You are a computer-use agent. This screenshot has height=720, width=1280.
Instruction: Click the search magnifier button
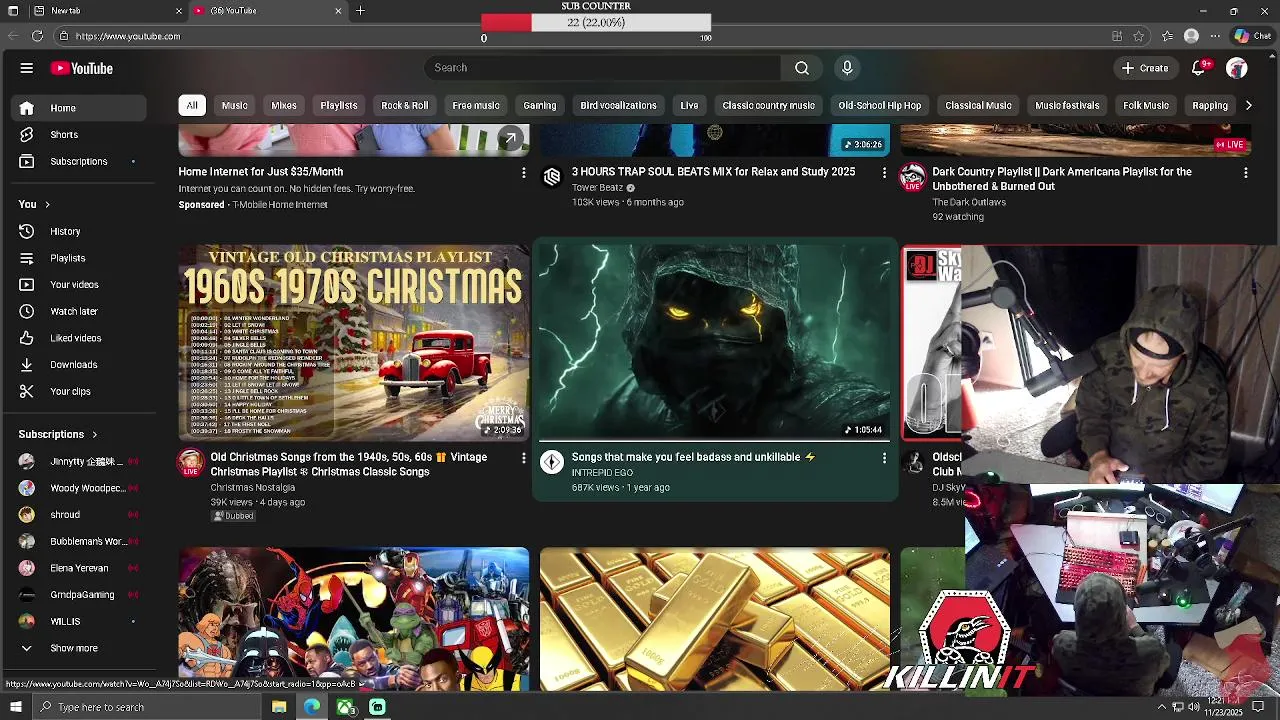801,68
